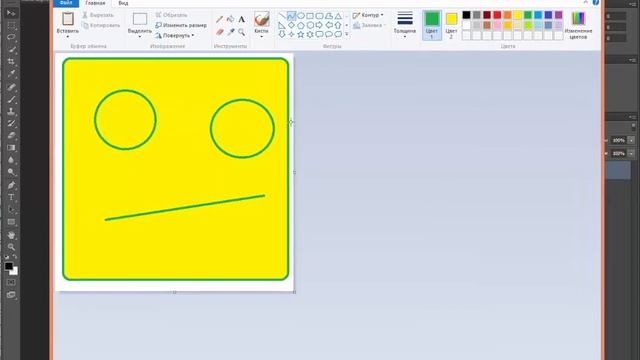The image size is (640, 360).
Task: Choose the Pentagon shape
Action: pos(301,25)
